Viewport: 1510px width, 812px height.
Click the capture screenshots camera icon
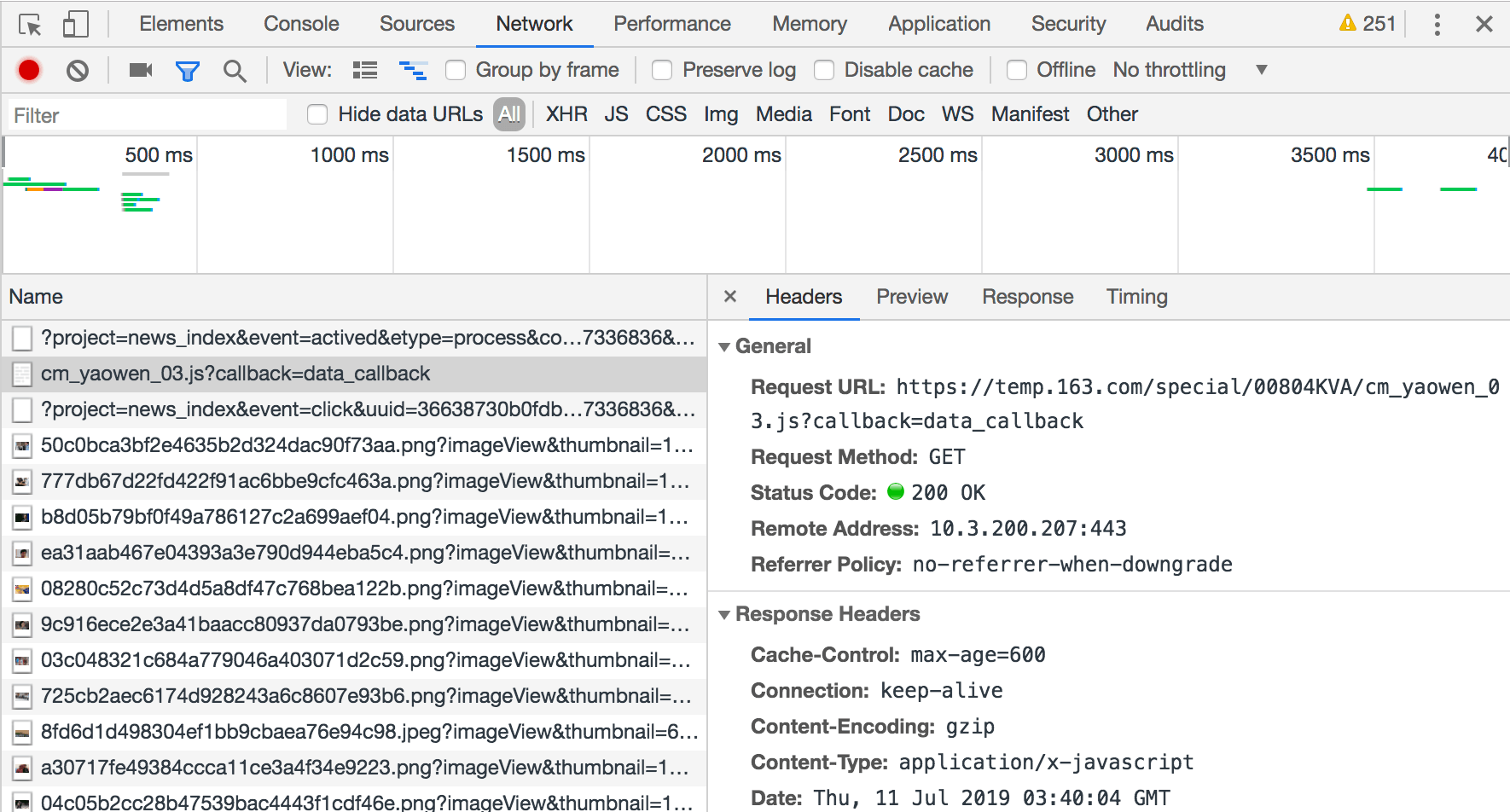pyautogui.click(x=141, y=70)
